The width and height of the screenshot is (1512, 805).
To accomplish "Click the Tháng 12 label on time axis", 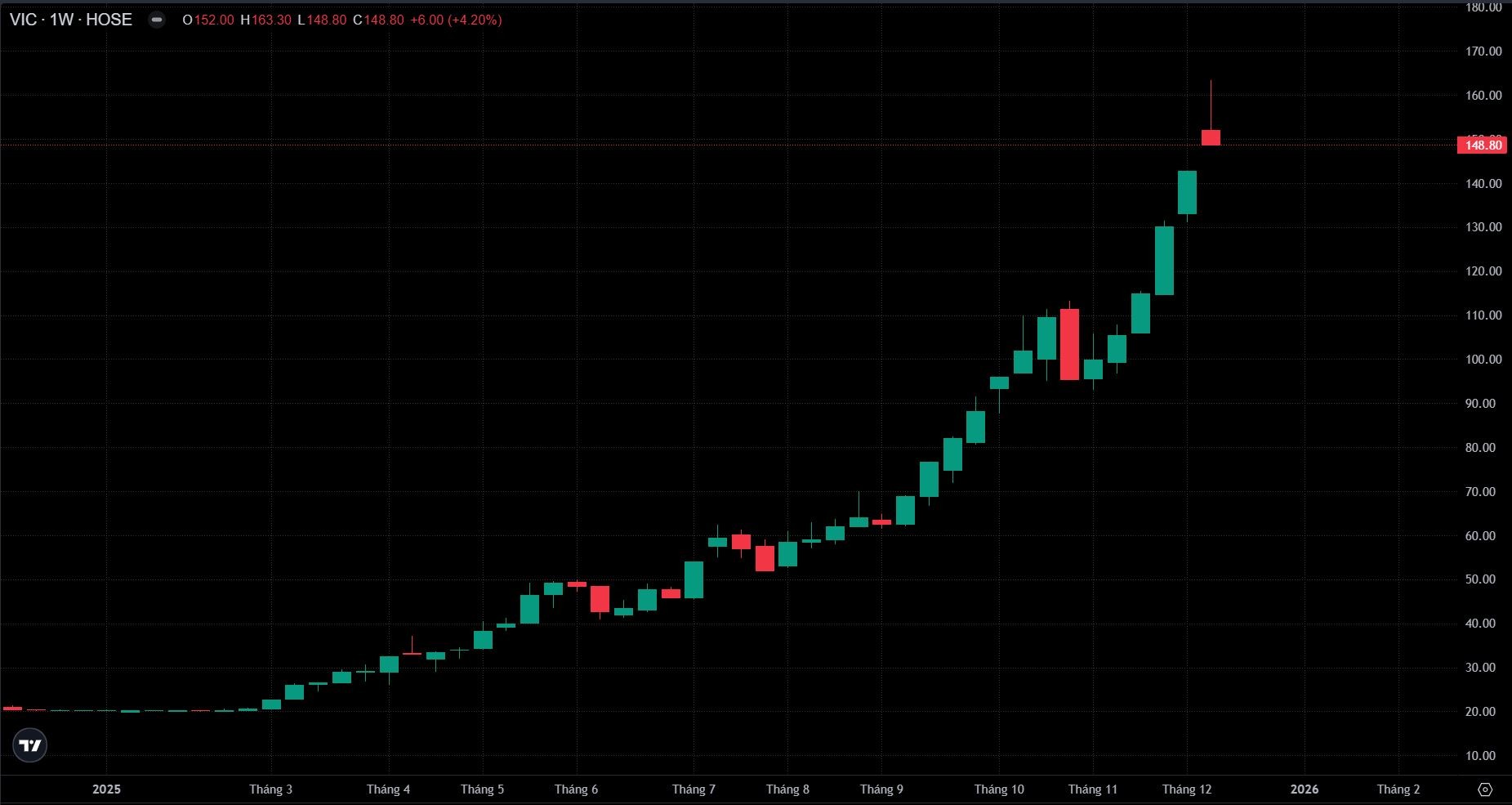I will (1187, 789).
